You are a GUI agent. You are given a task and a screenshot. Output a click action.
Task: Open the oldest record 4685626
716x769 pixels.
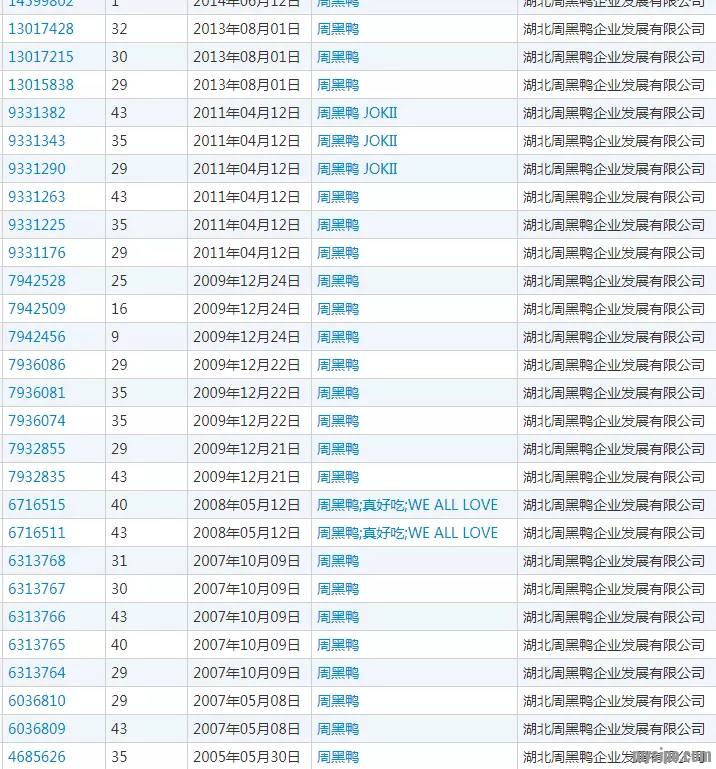point(37,757)
